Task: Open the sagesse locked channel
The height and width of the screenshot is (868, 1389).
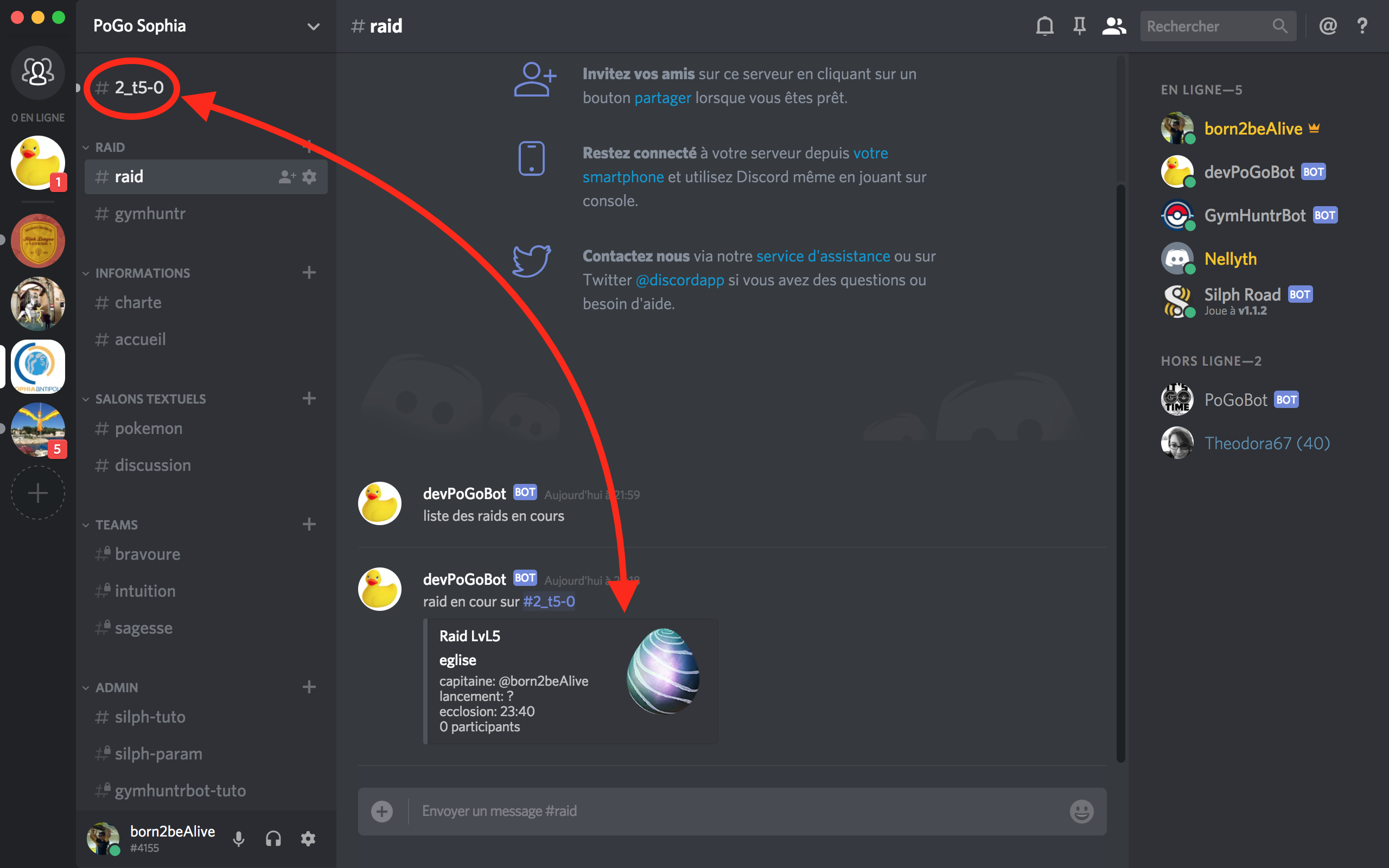Action: tap(206, 628)
